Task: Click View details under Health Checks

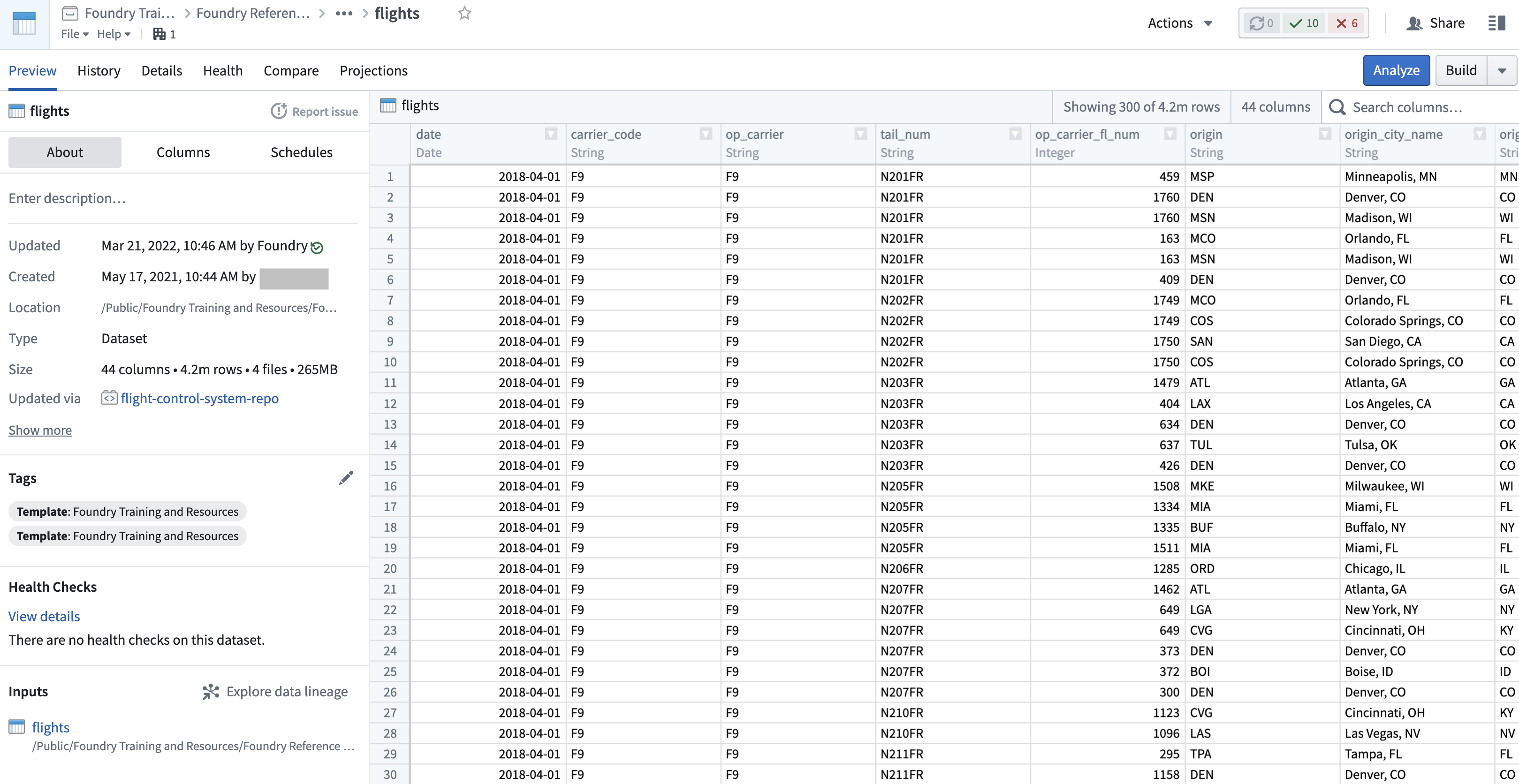Action: (x=44, y=616)
